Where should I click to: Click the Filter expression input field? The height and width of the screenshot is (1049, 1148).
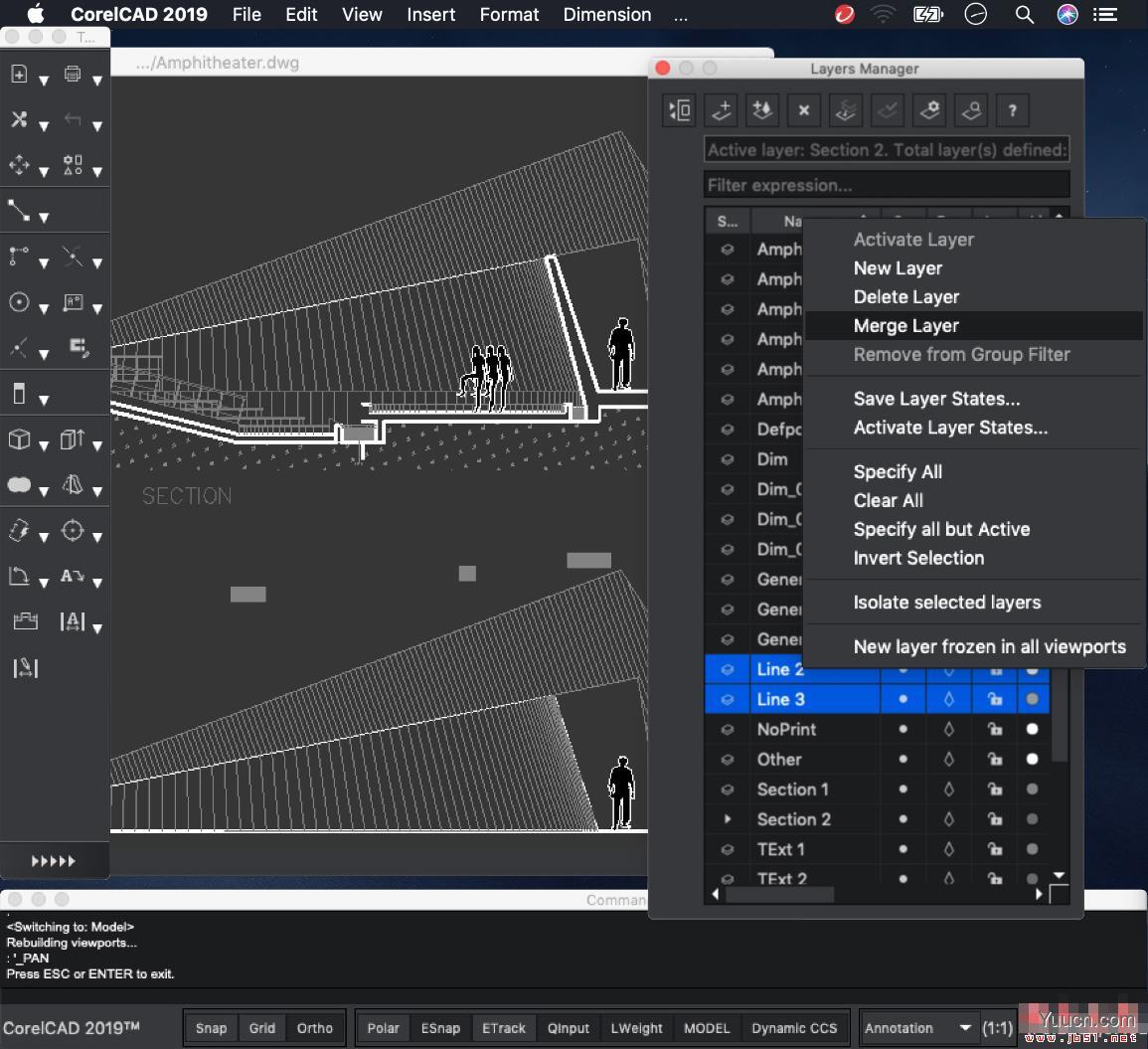pos(887,185)
